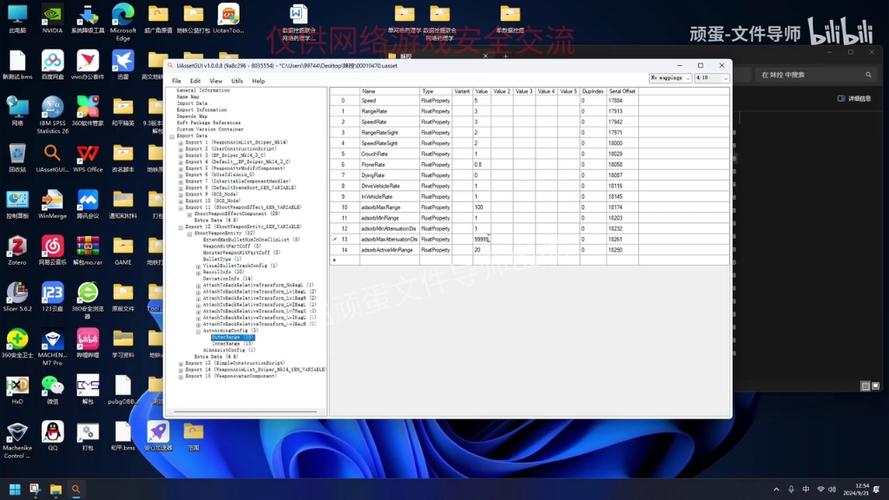Open the WeChat desktop icon
This screenshot has width=889, height=500.
point(52,391)
